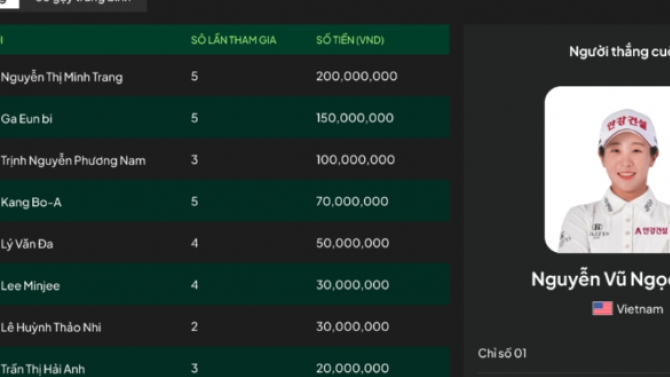Sort by SỐ LẦN THAM GIA column
The image size is (670, 377).
[x=233, y=40]
